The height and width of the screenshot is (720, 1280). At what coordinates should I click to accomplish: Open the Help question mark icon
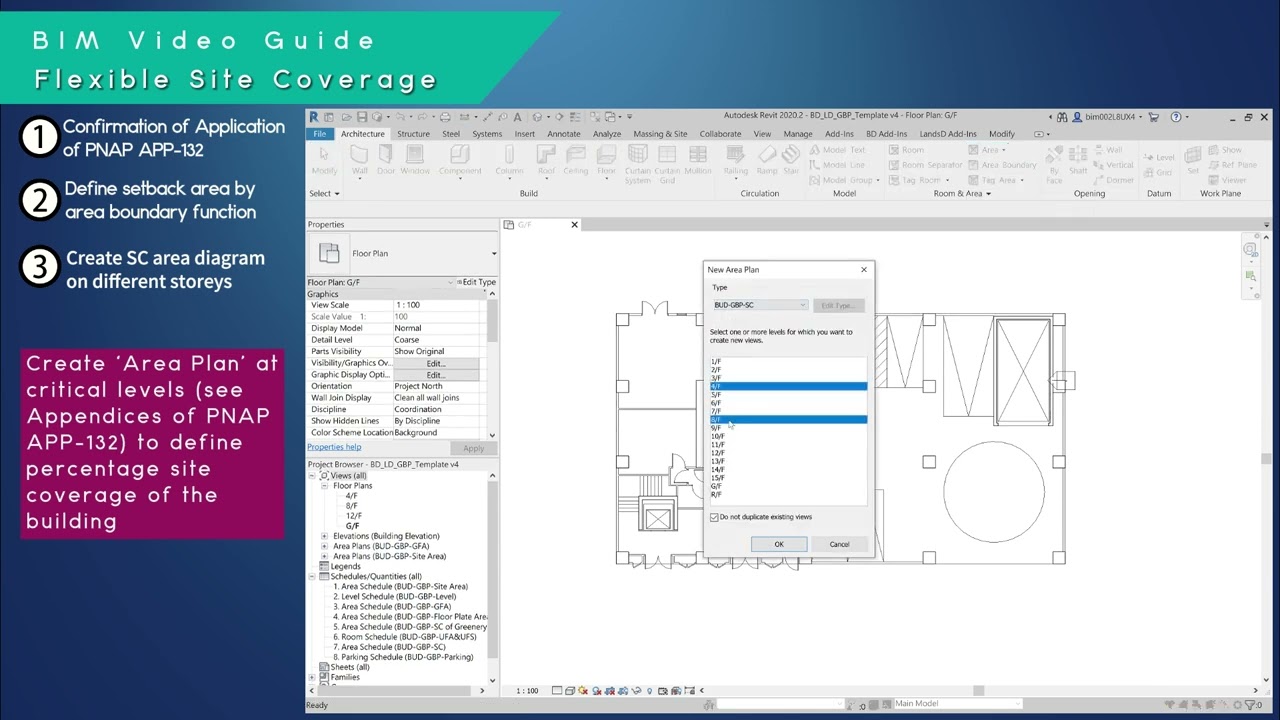pyautogui.click(x=1176, y=117)
